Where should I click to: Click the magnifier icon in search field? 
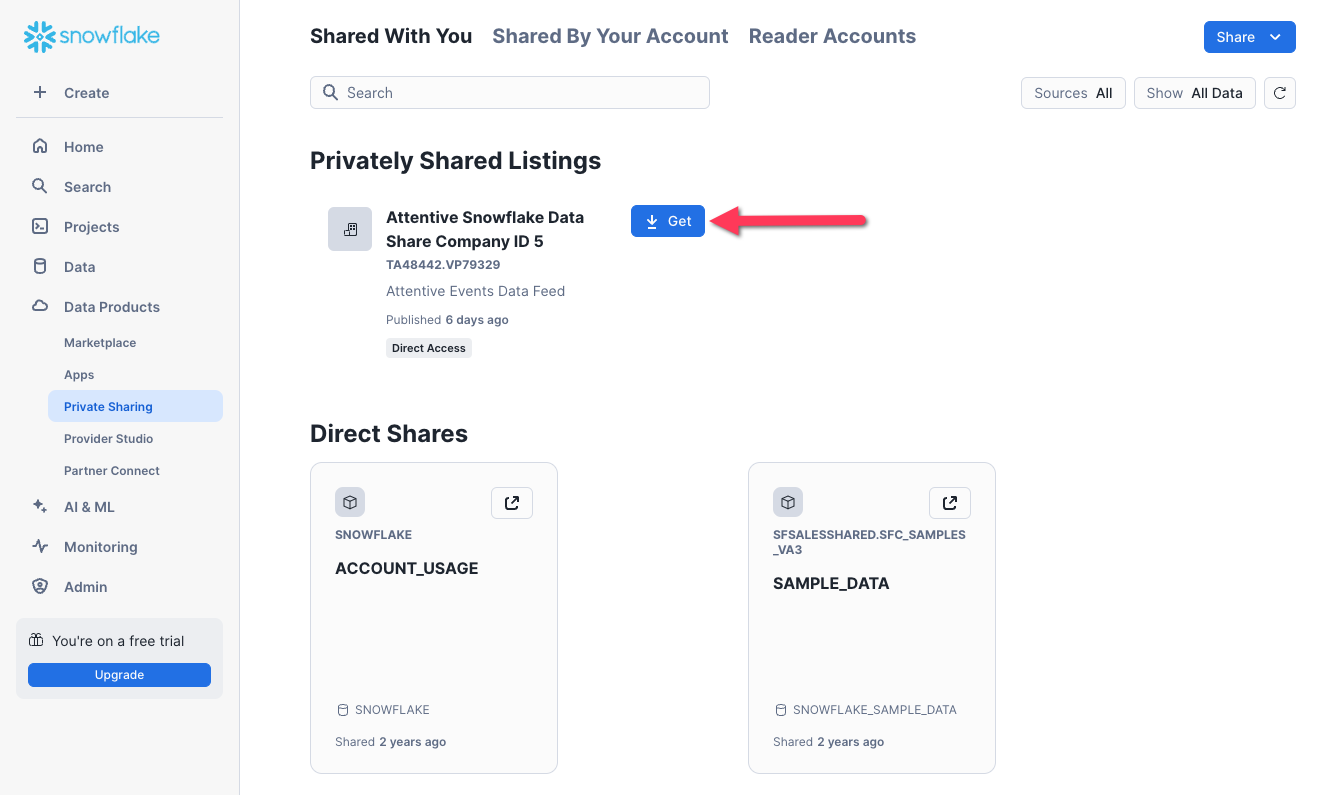point(330,92)
